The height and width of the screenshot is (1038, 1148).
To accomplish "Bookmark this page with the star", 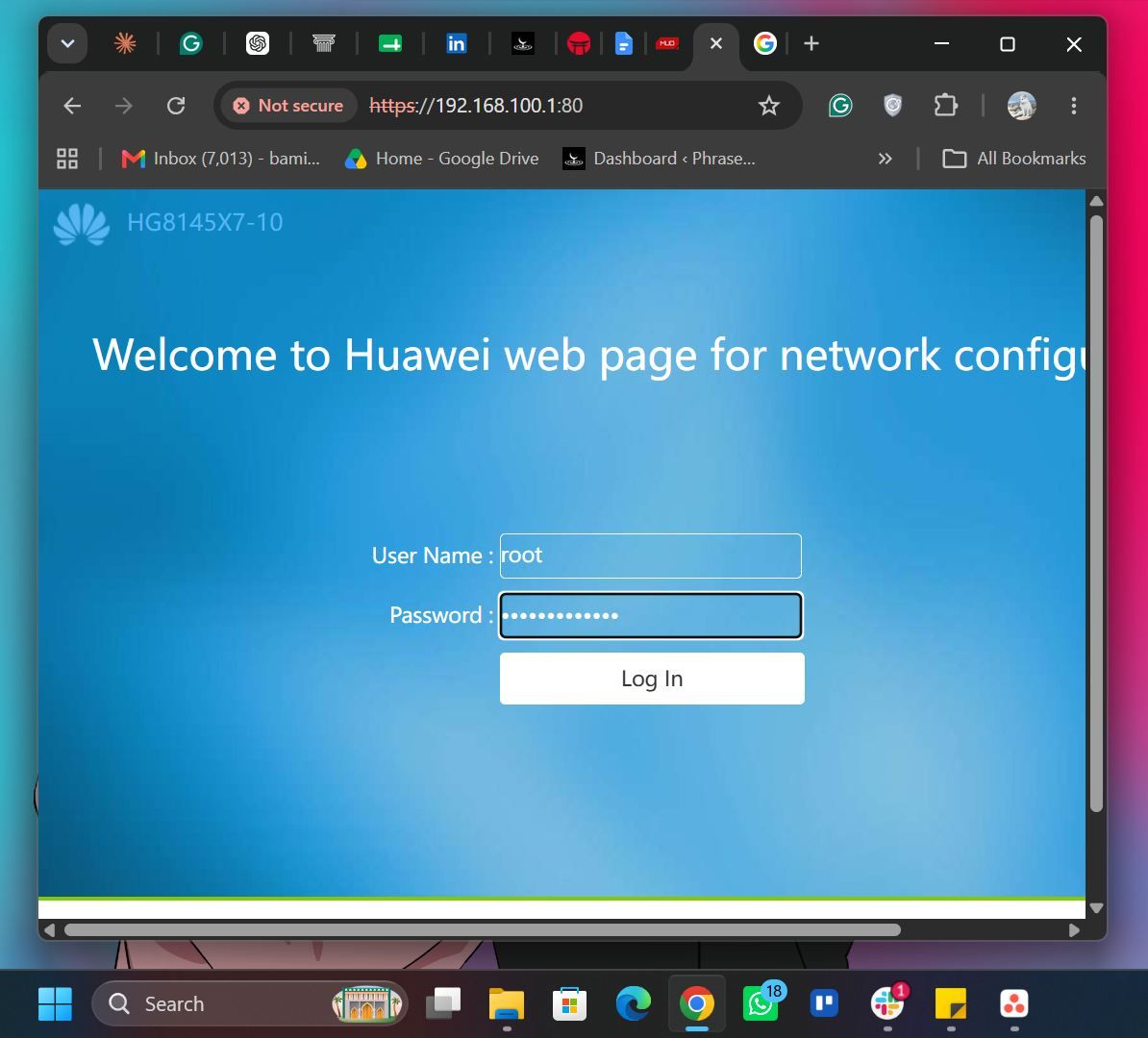I will tap(769, 106).
